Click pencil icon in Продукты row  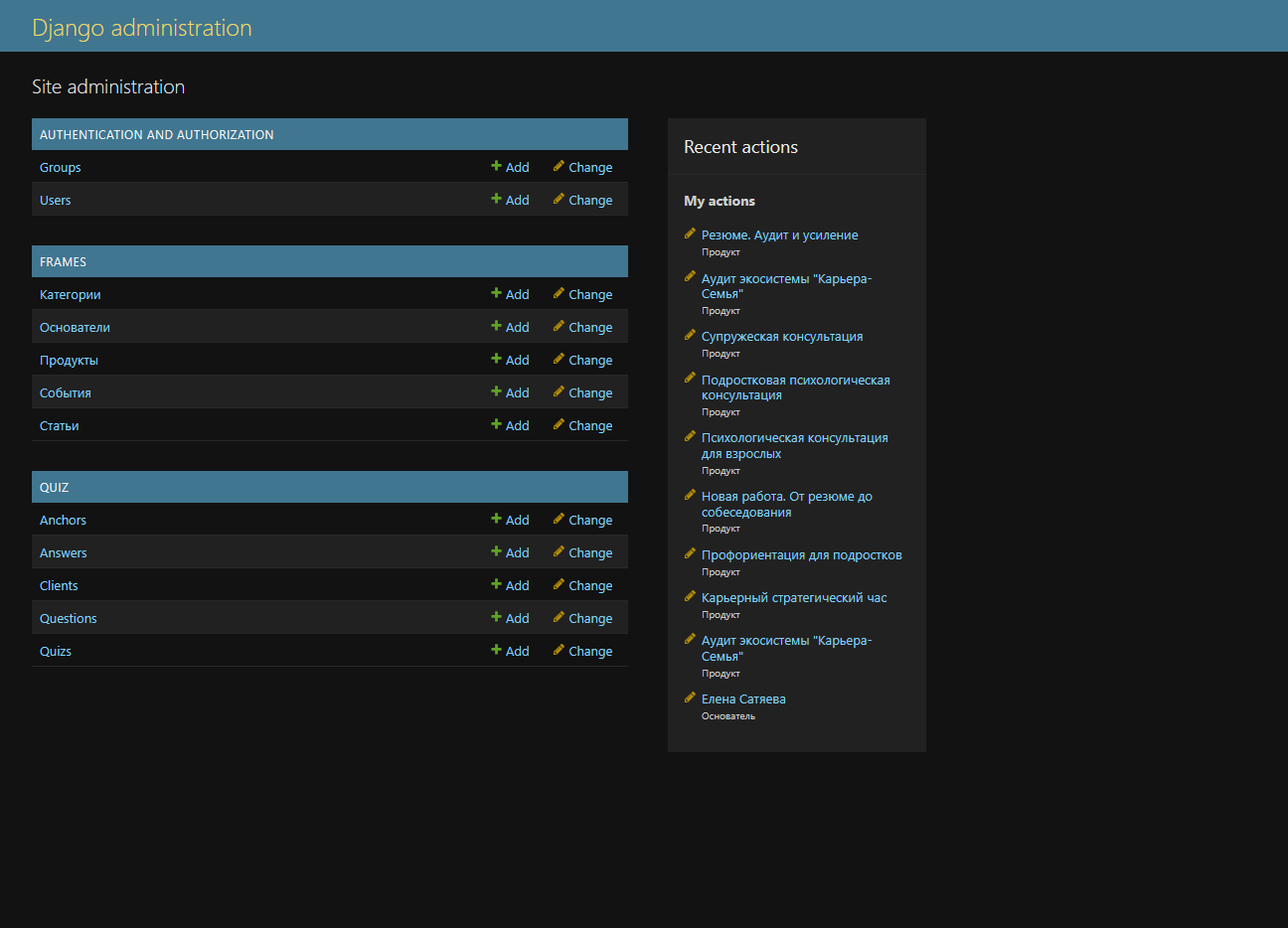[x=559, y=359]
